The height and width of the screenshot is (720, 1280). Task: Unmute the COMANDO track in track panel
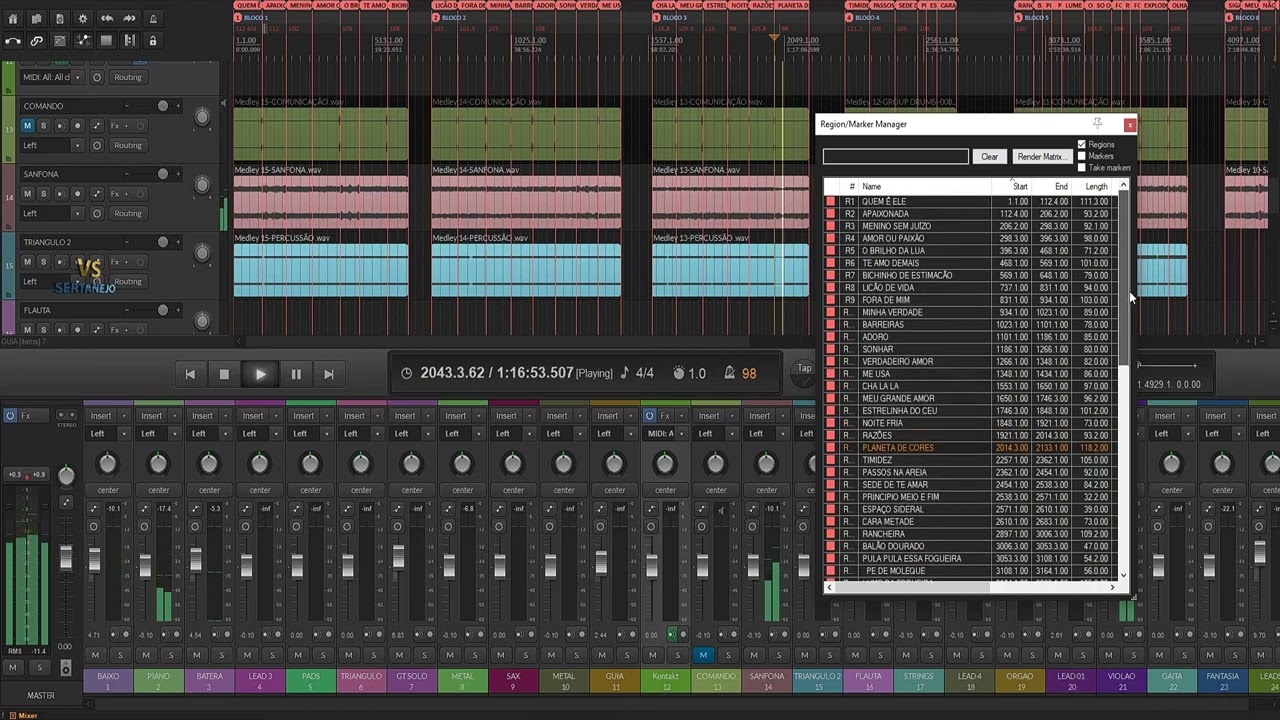[27, 126]
